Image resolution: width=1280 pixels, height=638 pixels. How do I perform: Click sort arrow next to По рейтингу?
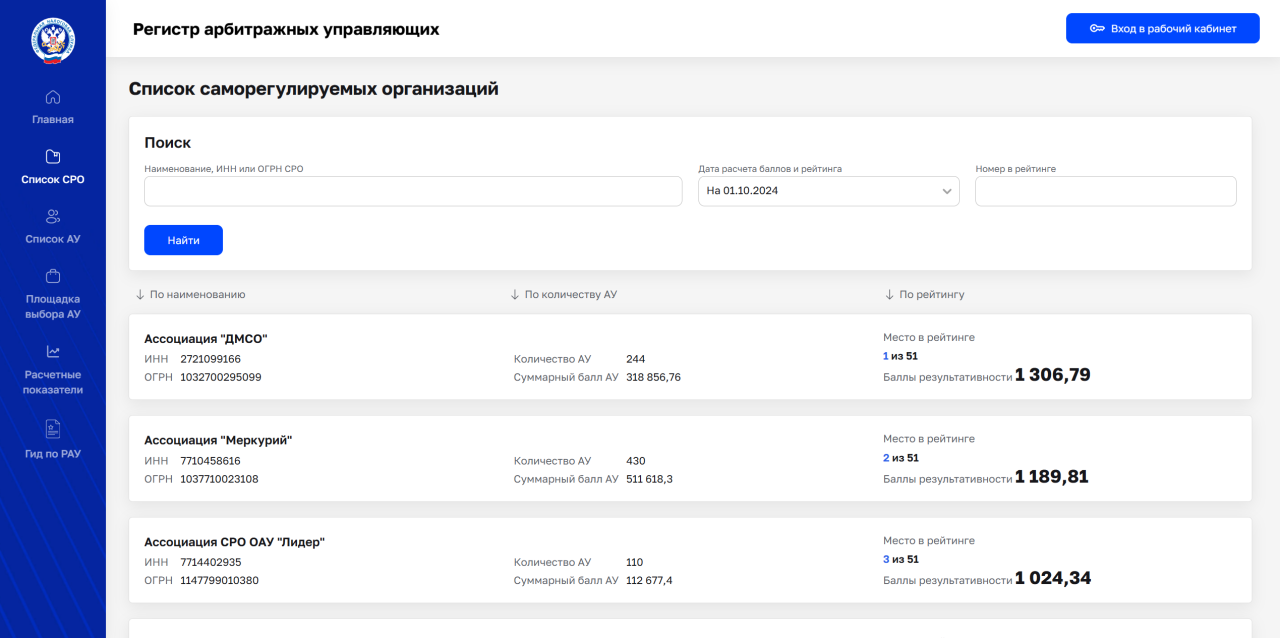tap(889, 294)
